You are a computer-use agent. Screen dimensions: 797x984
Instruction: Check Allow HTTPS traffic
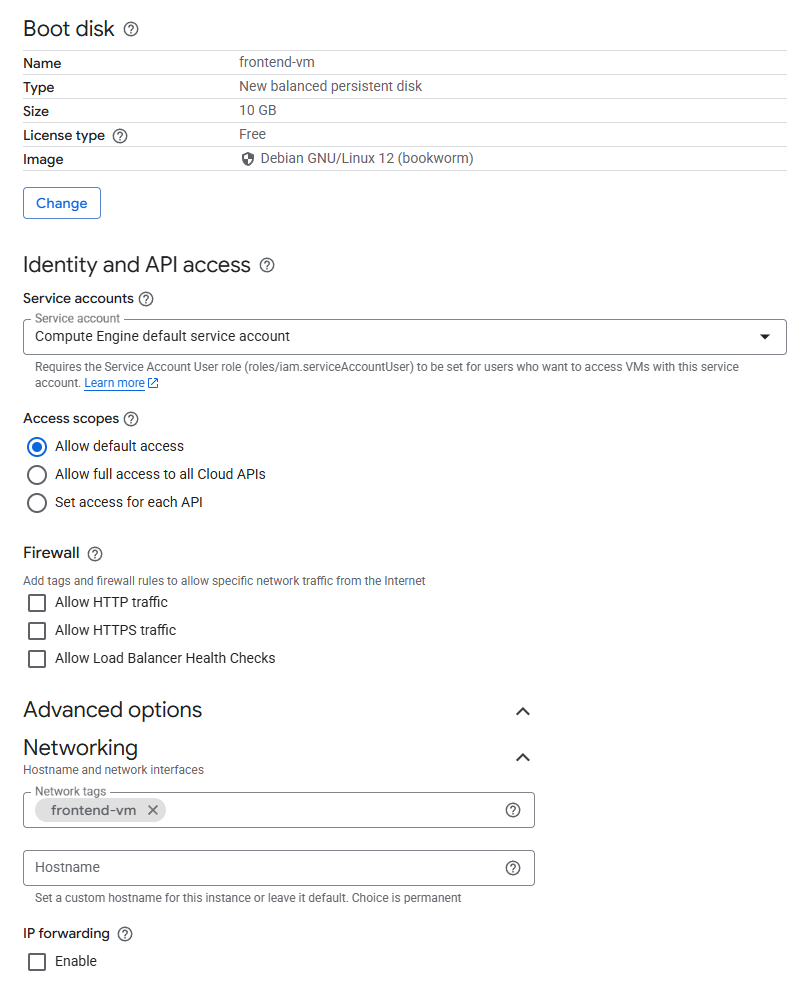click(37, 631)
